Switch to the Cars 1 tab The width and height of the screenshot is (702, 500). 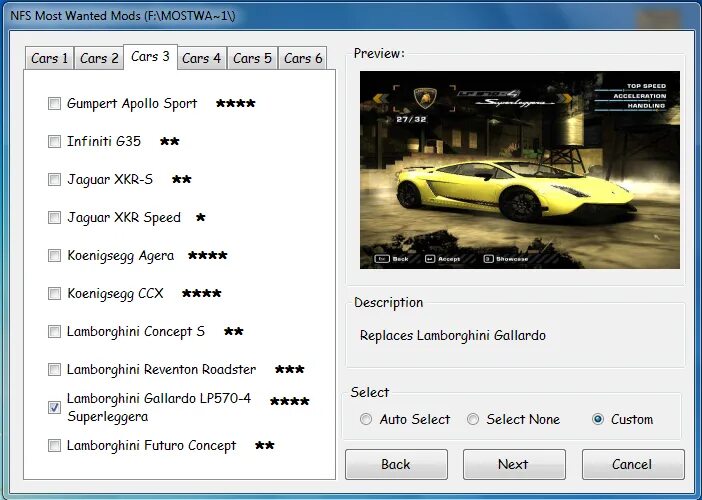click(49, 58)
